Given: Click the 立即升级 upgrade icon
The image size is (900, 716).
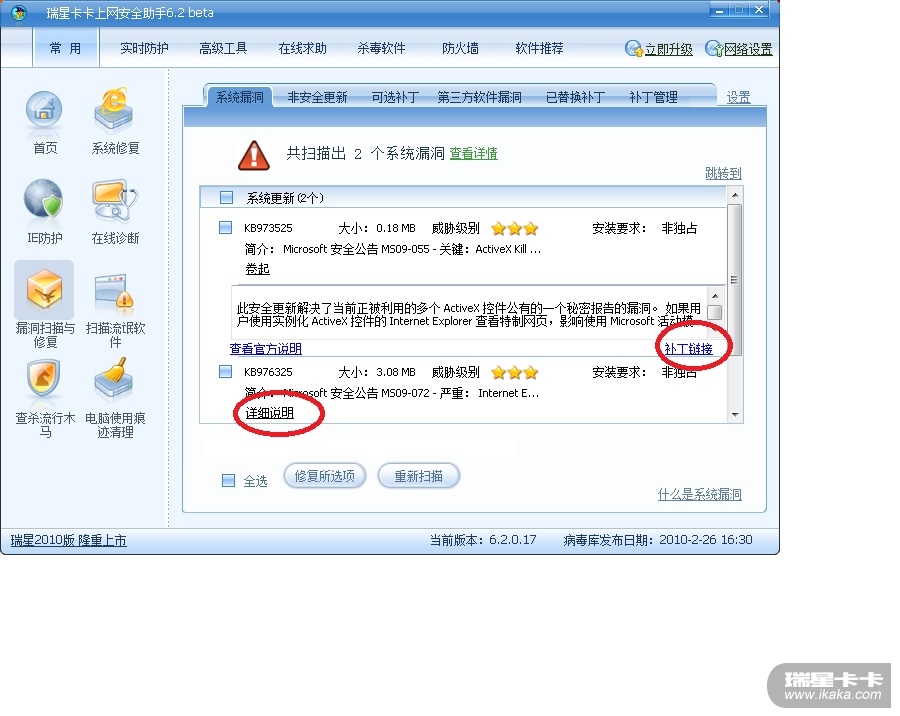Looking at the screenshot, I should [x=634, y=49].
